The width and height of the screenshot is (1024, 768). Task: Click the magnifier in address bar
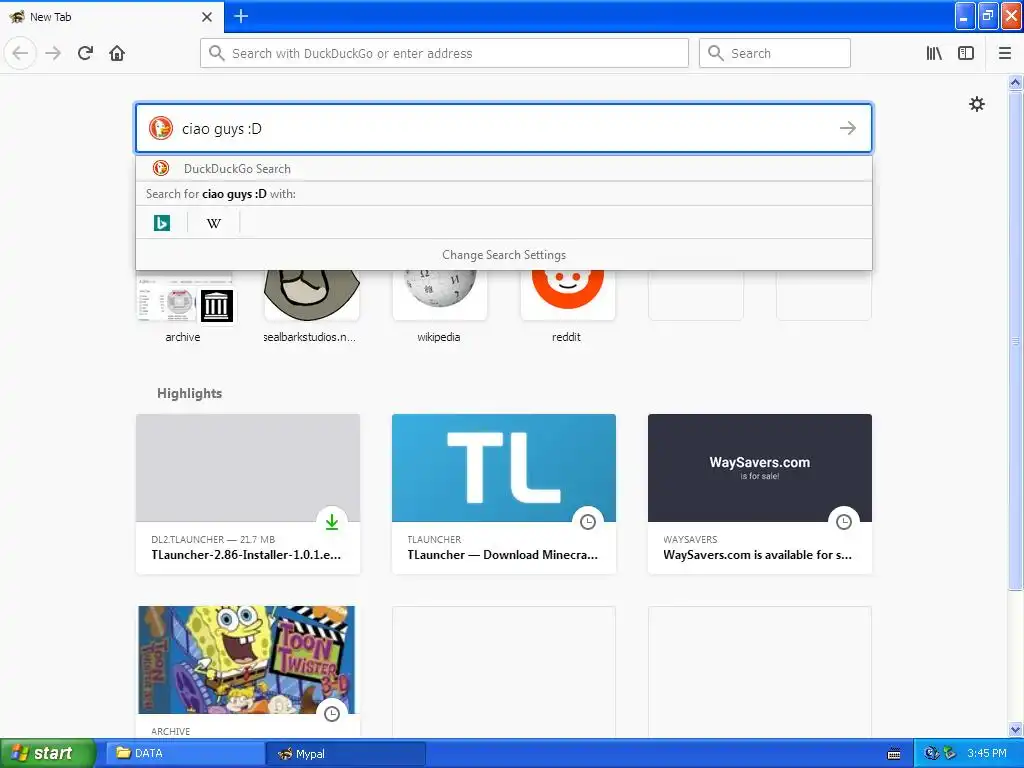[217, 53]
